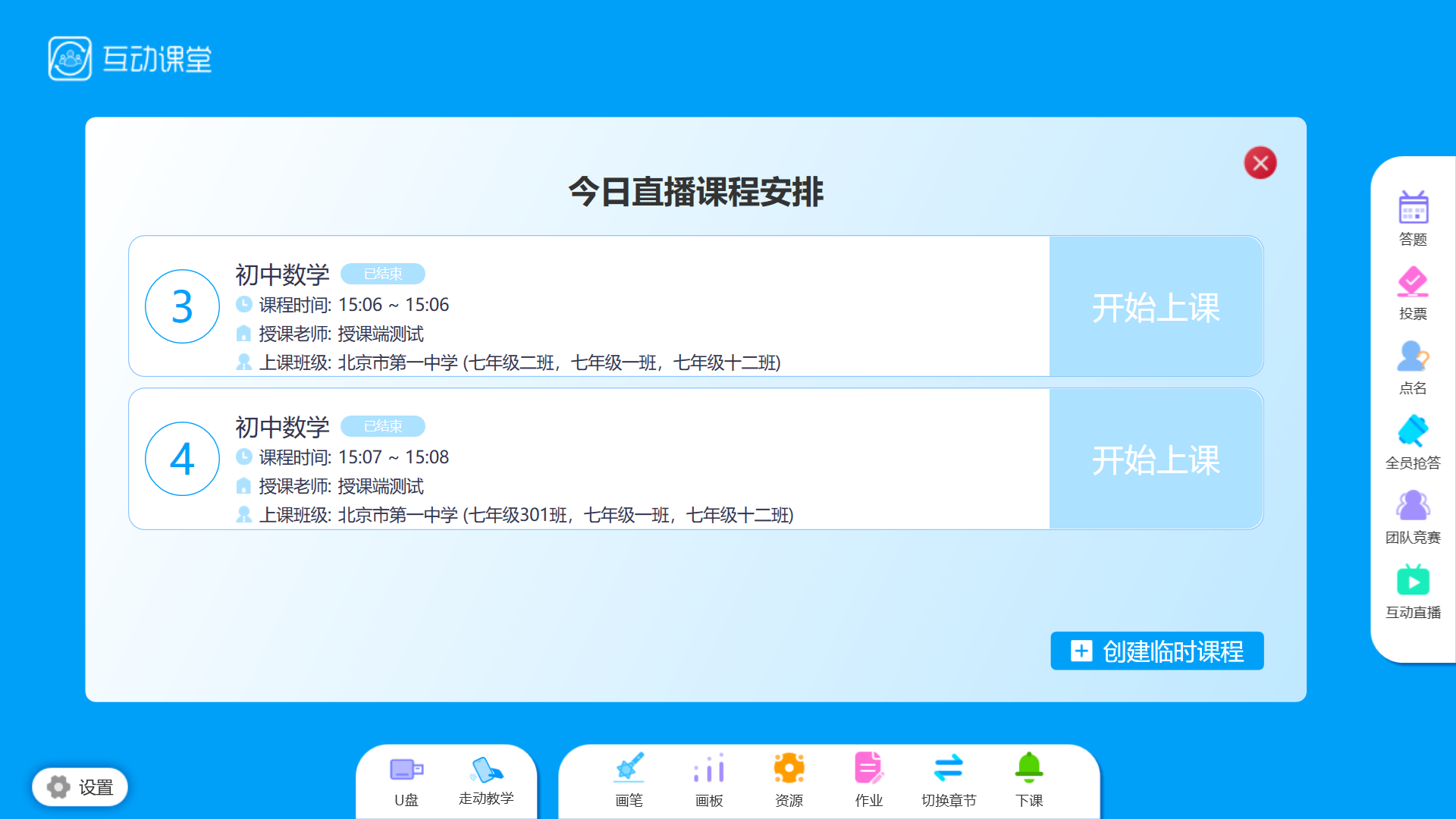The image size is (1456, 819).
Task: Open 设置 settings
Action: [80, 787]
